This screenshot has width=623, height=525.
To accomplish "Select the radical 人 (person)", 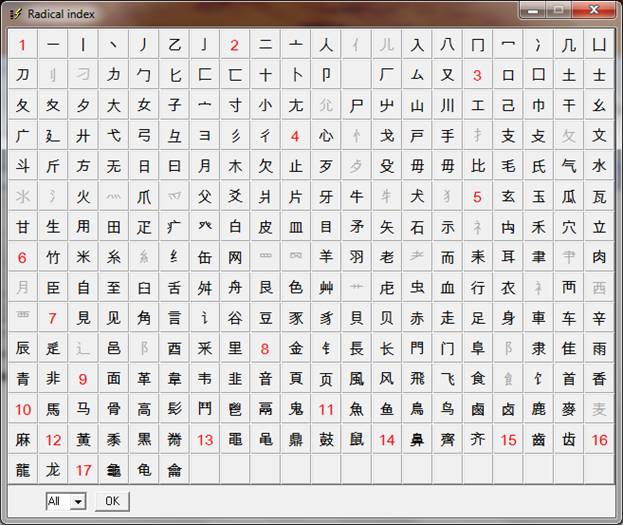I will coord(326,44).
